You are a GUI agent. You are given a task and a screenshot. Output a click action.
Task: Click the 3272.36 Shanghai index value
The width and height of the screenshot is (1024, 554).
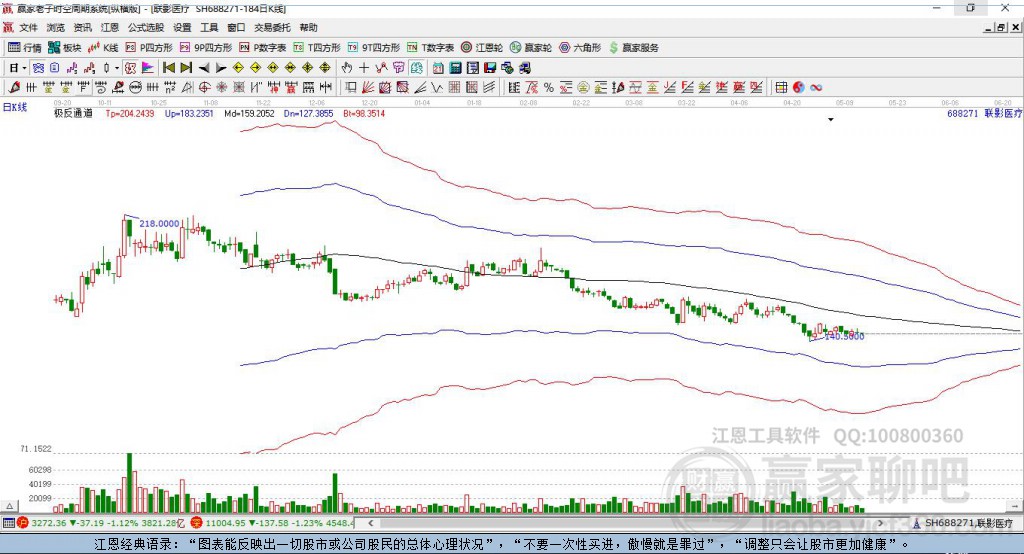(x=48, y=523)
